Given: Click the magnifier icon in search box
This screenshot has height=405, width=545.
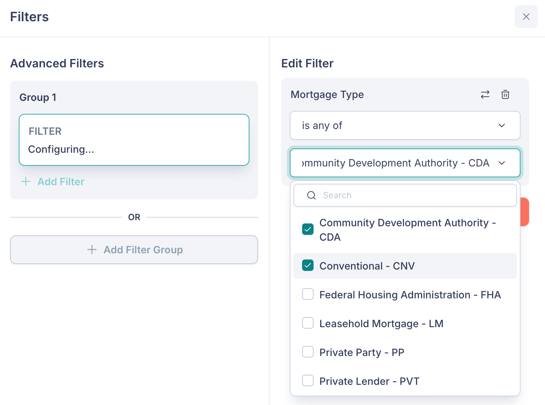Looking at the screenshot, I should 311,195.
